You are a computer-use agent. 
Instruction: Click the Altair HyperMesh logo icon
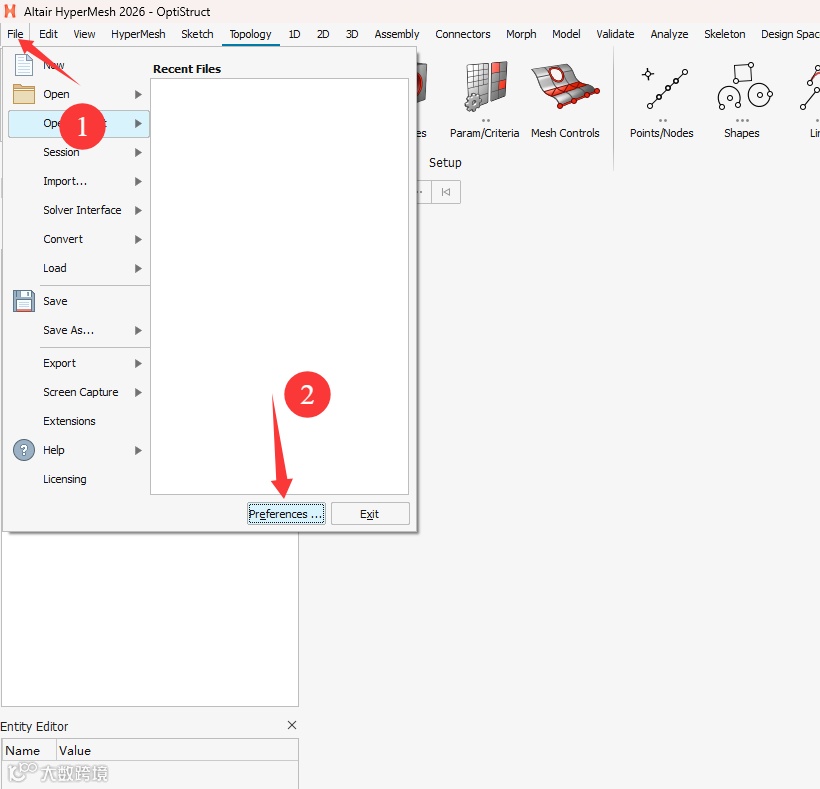pos(10,12)
